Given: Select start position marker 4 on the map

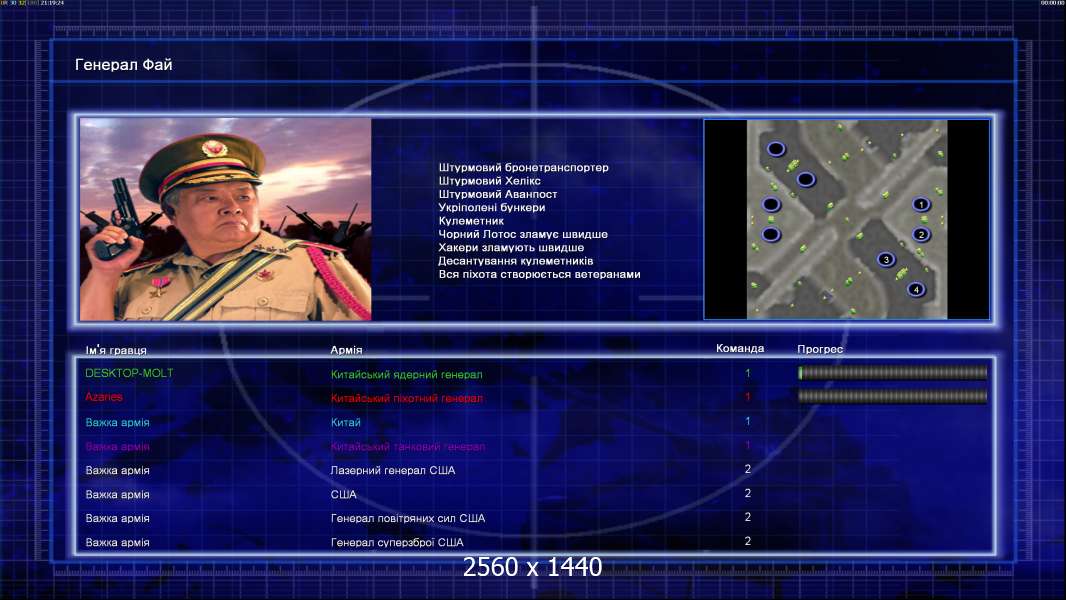Looking at the screenshot, I should pyautogui.click(x=916, y=289).
